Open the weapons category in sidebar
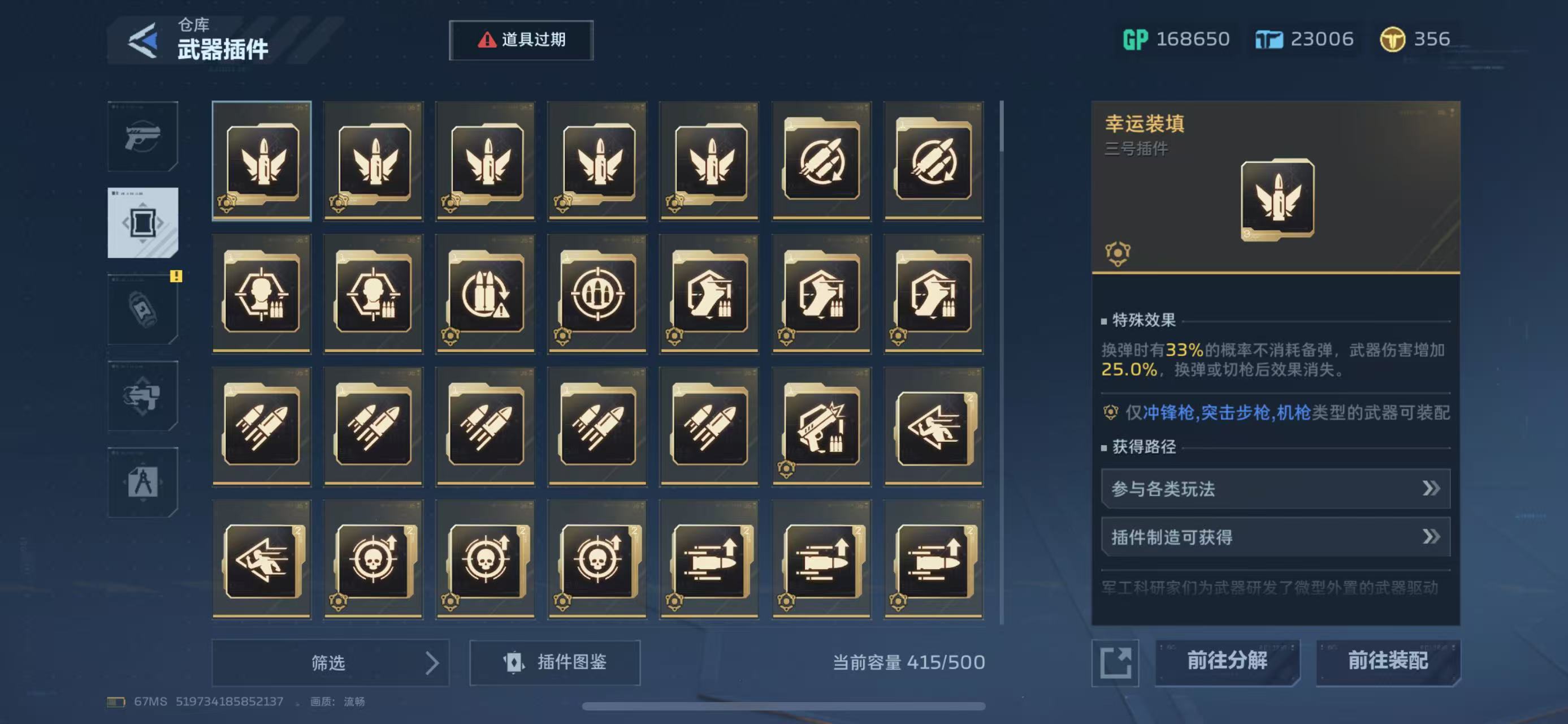 coord(143,136)
